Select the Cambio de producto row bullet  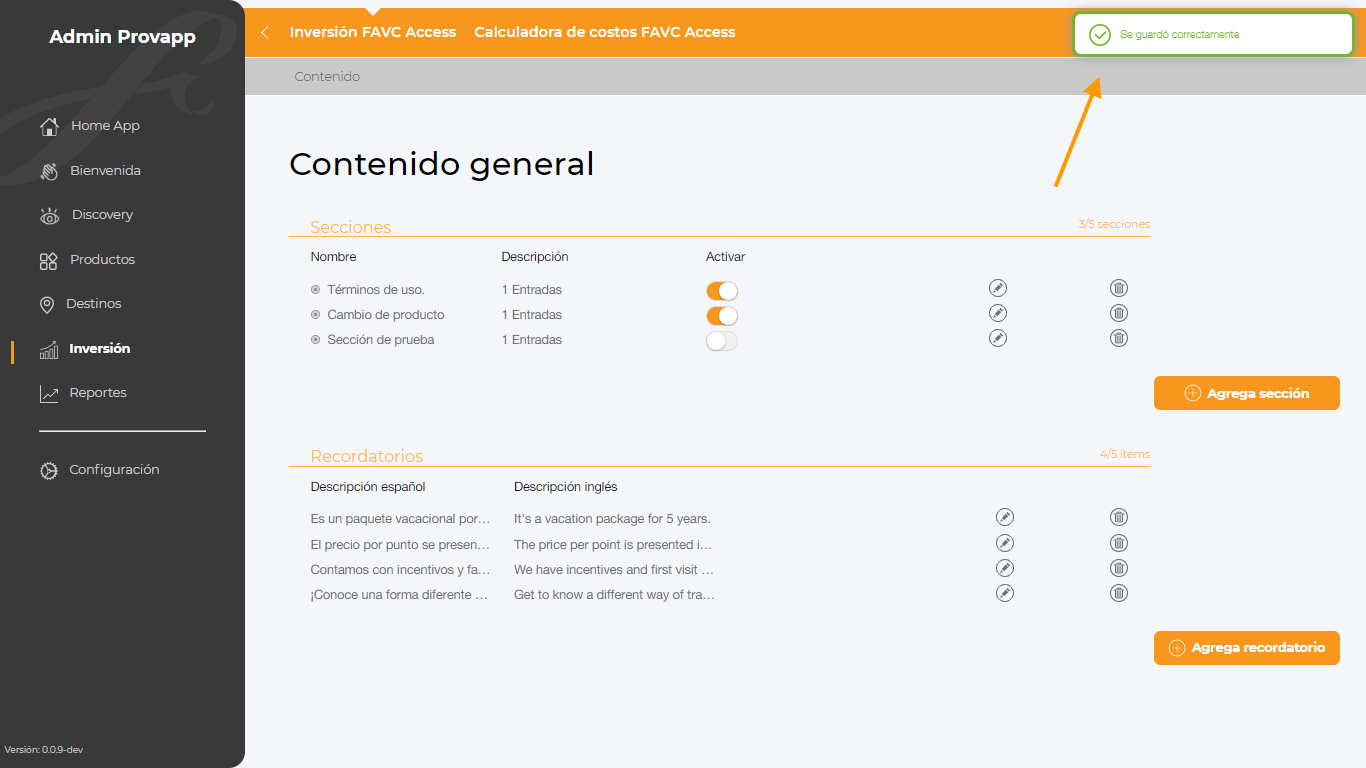(x=315, y=315)
